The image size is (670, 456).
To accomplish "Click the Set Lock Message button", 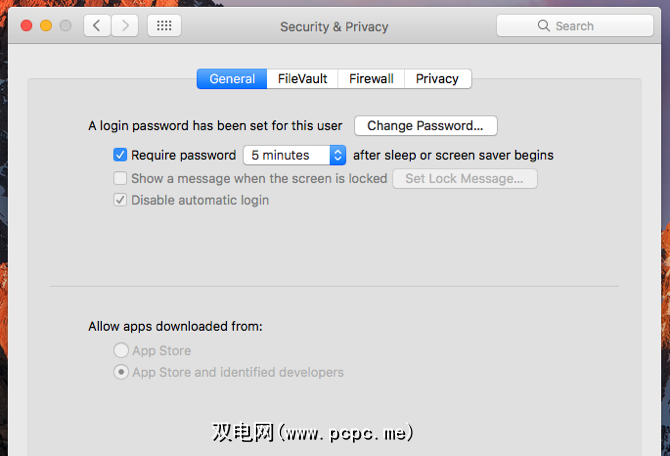I will [x=464, y=179].
